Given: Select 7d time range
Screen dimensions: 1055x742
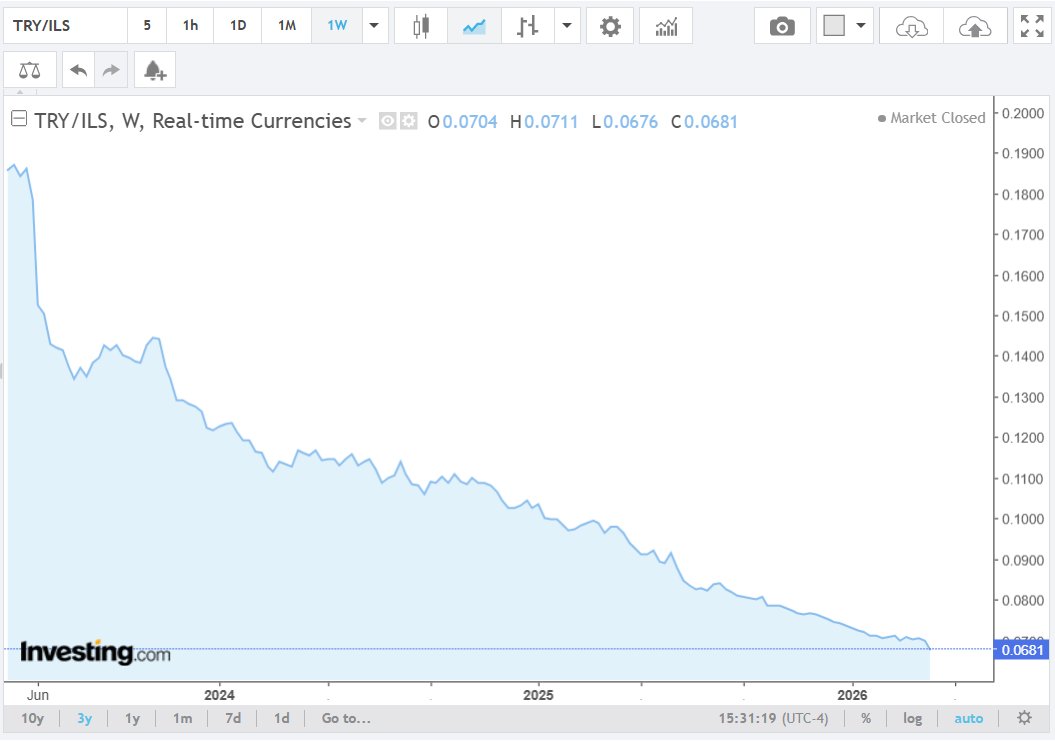Looking at the screenshot, I should [x=233, y=718].
